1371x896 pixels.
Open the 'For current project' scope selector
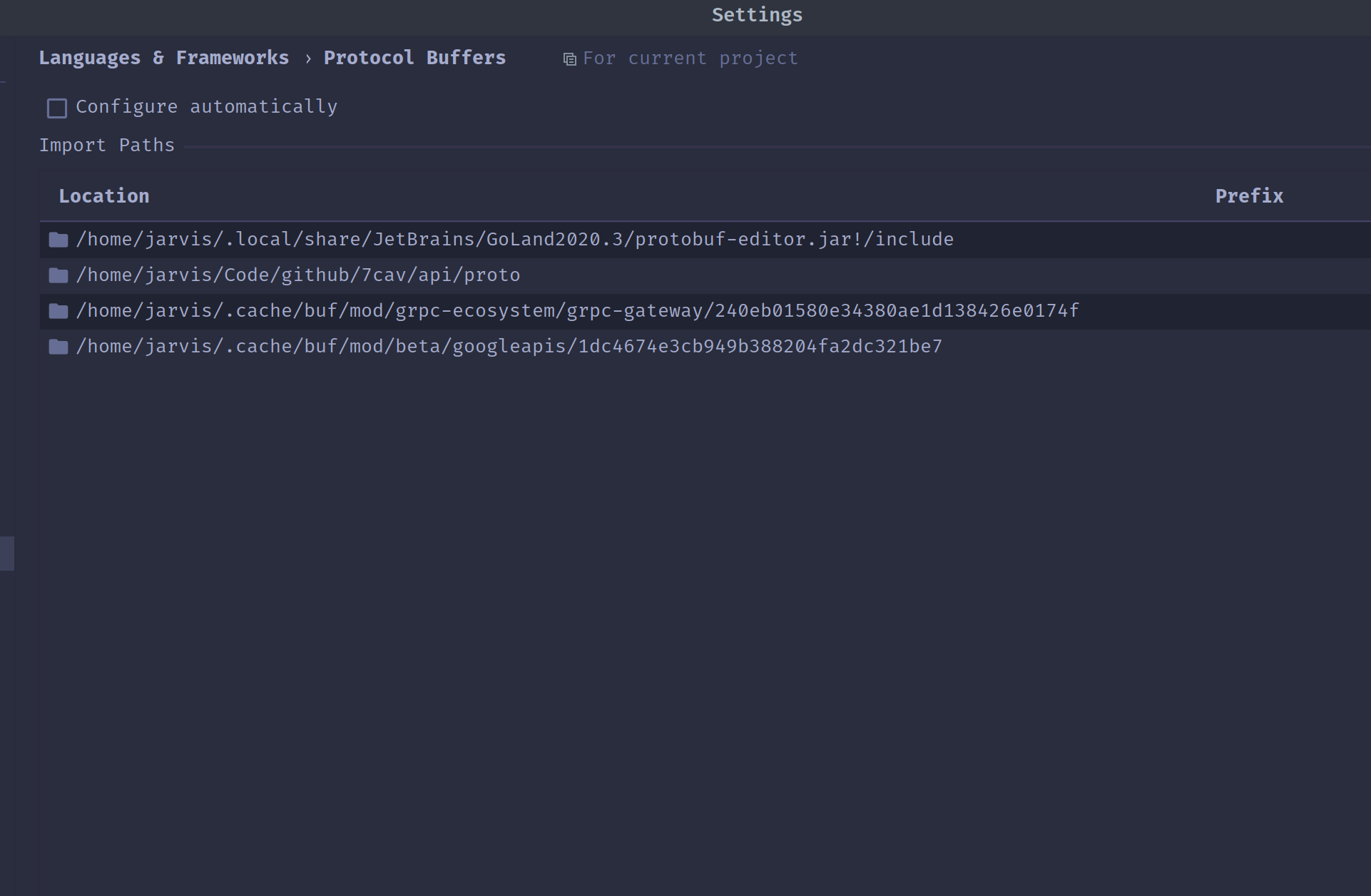pos(689,58)
